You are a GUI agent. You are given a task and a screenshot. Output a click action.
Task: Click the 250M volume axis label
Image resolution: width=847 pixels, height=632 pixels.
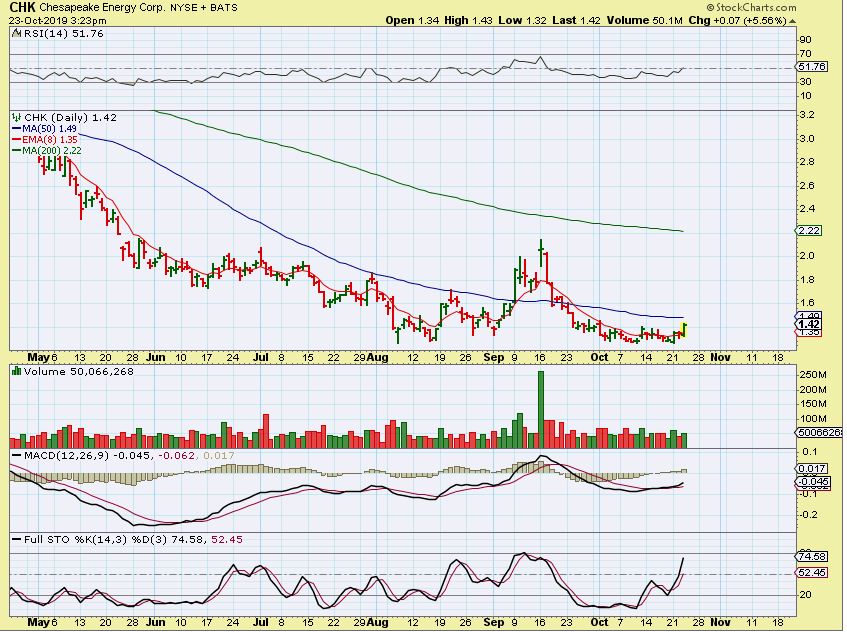coord(815,375)
